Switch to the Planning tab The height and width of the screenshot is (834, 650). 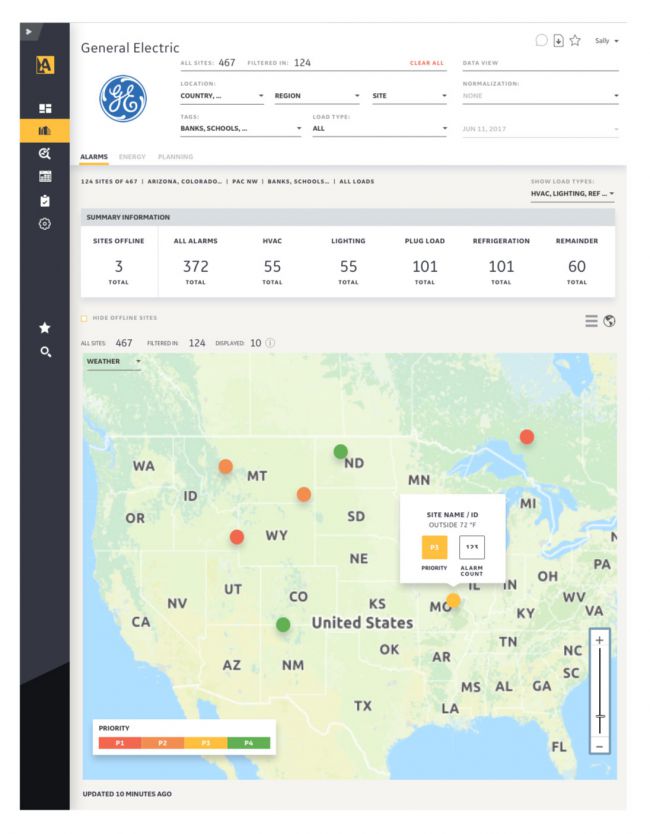coord(175,157)
